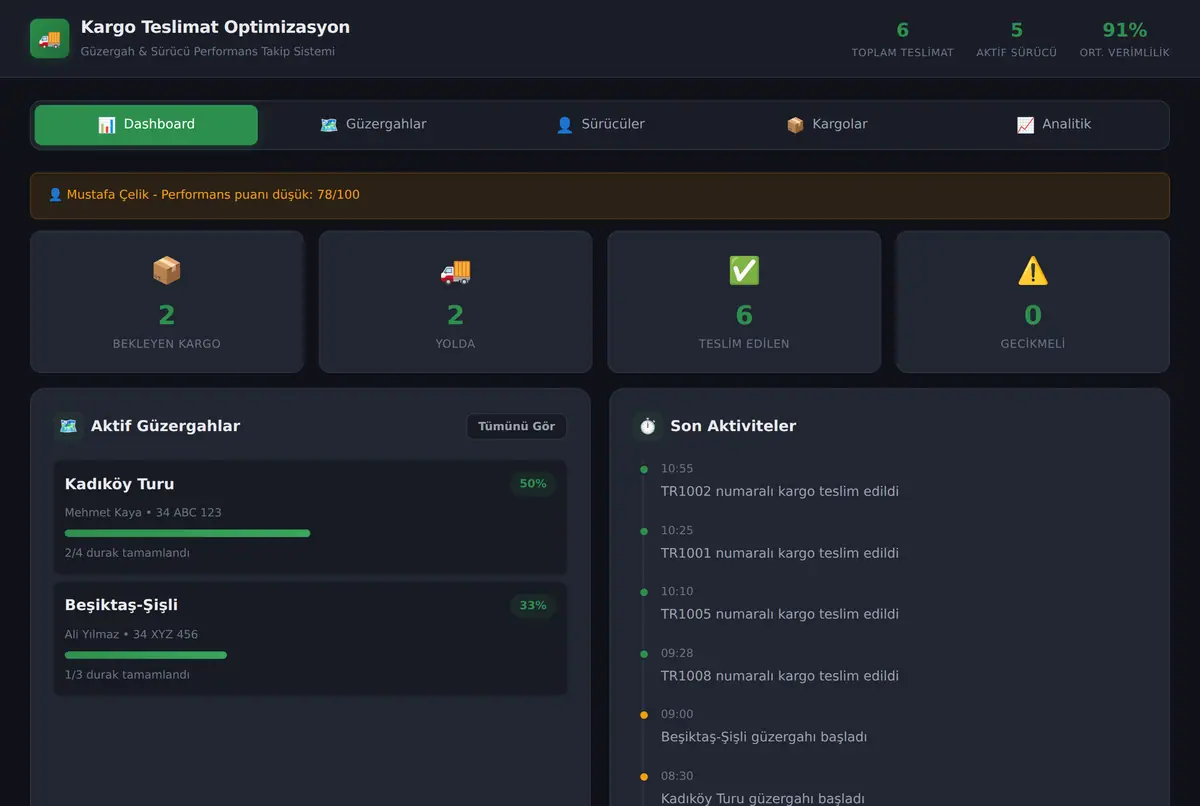The width and height of the screenshot is (1200, 806).
Task: Click the person icon on Sürücüler tab
Action: click(x=564, y=125)
